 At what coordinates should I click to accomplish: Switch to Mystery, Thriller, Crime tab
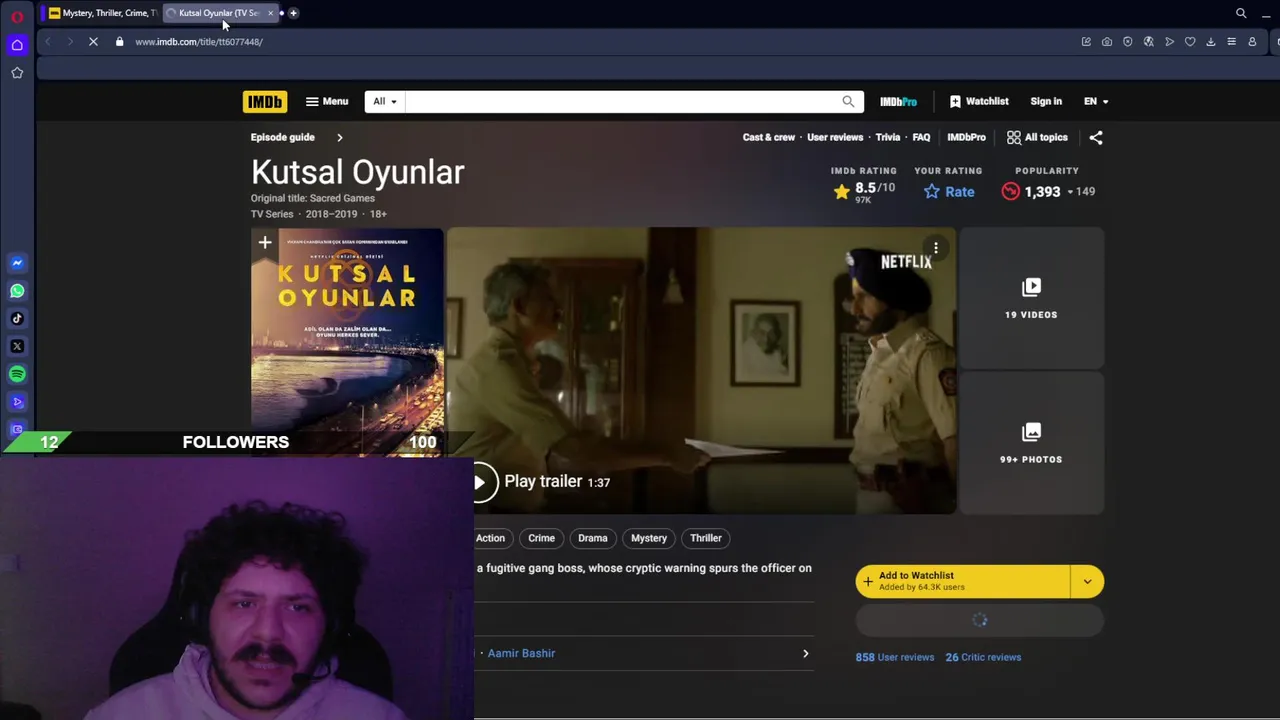click(102, 13)
